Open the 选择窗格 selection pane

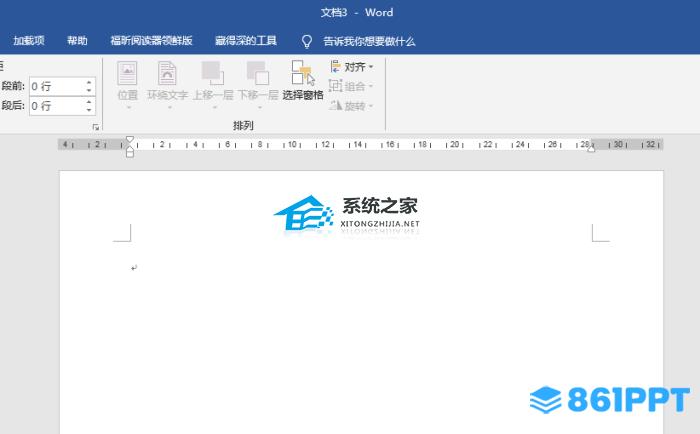point(303,80)
